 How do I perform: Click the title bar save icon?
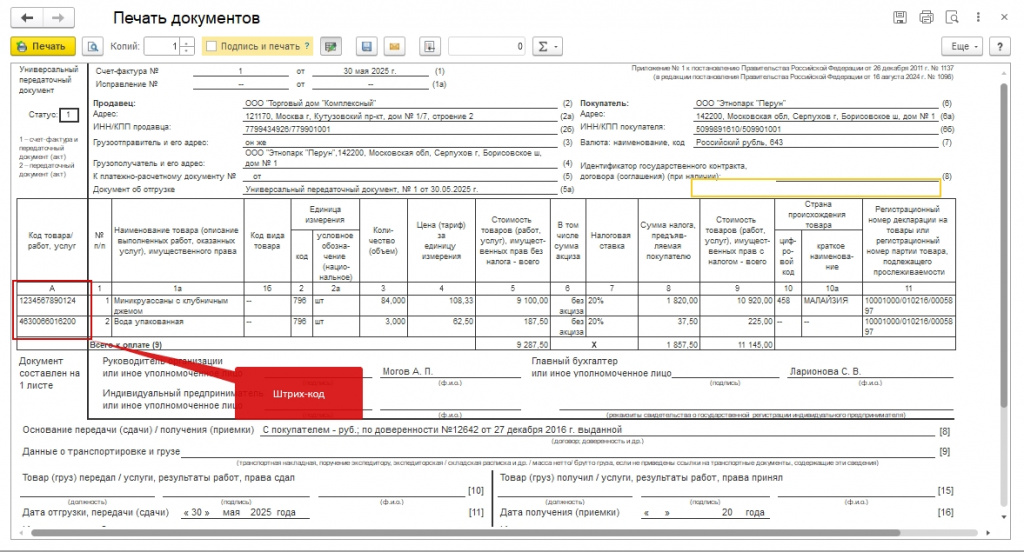click(900, 18)
